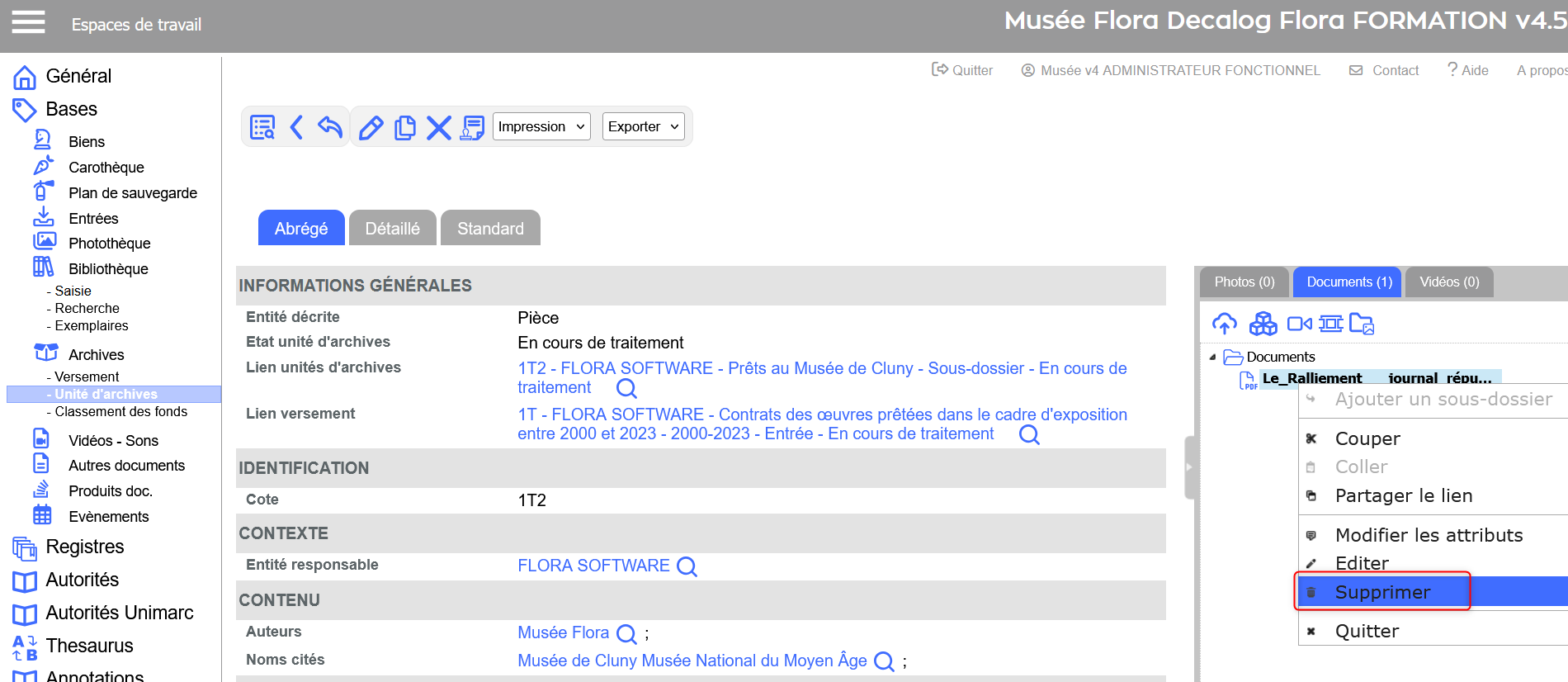Open the Exporter dropdown
Screen dimensions: 1568x682
(x=643, y=126)
